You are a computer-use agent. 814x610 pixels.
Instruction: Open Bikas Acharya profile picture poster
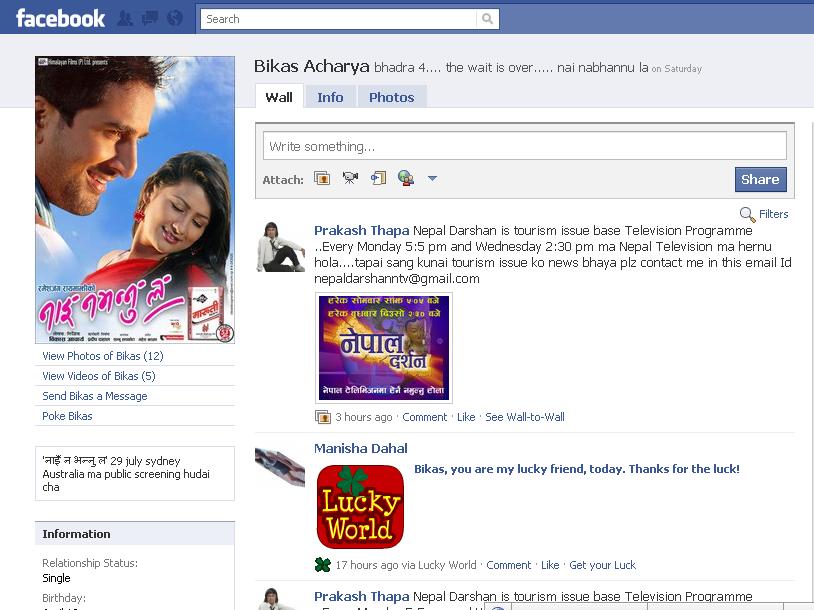click(x=135, y=200)
